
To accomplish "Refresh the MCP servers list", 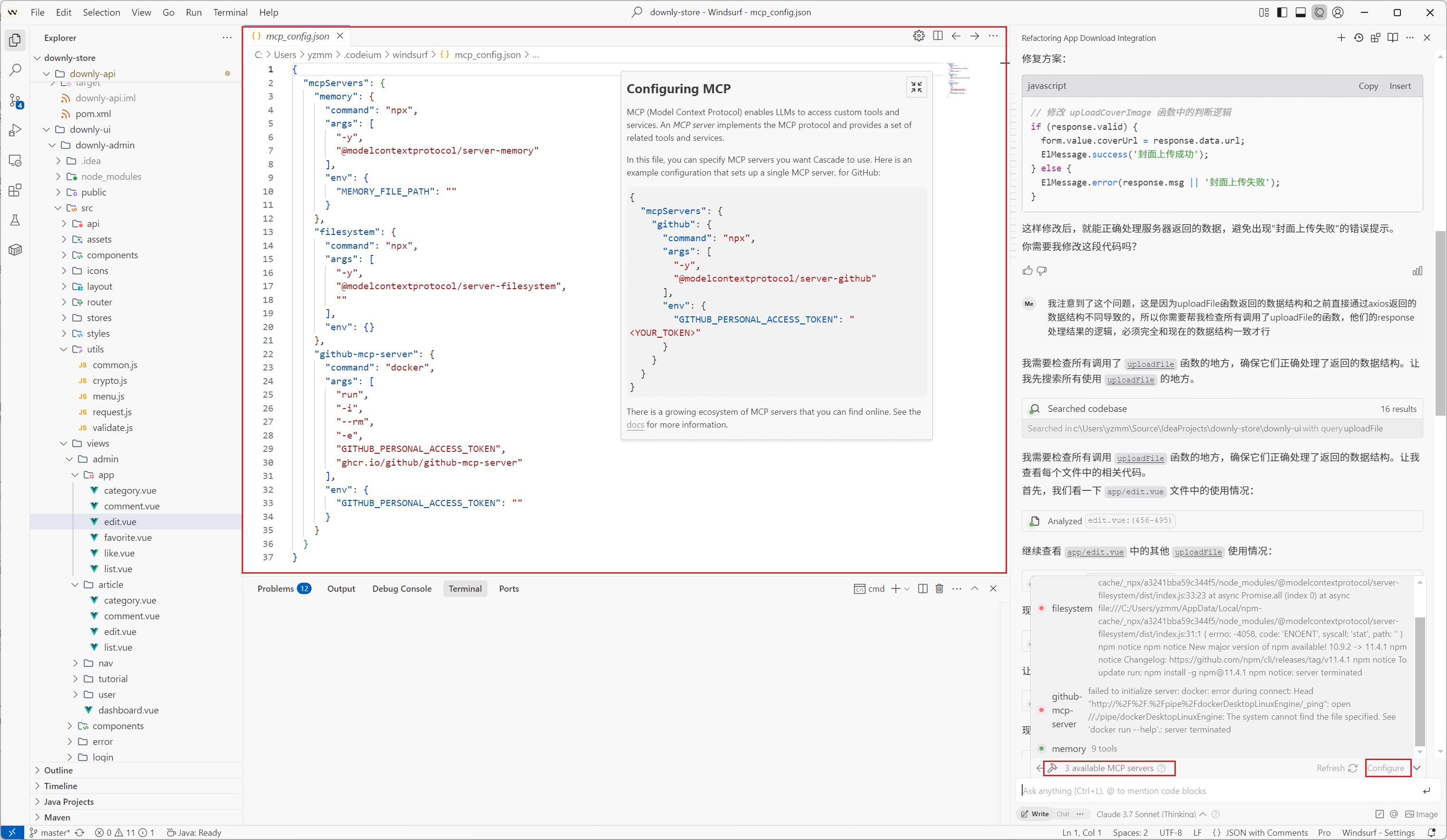I will (x=1337, y=768).
